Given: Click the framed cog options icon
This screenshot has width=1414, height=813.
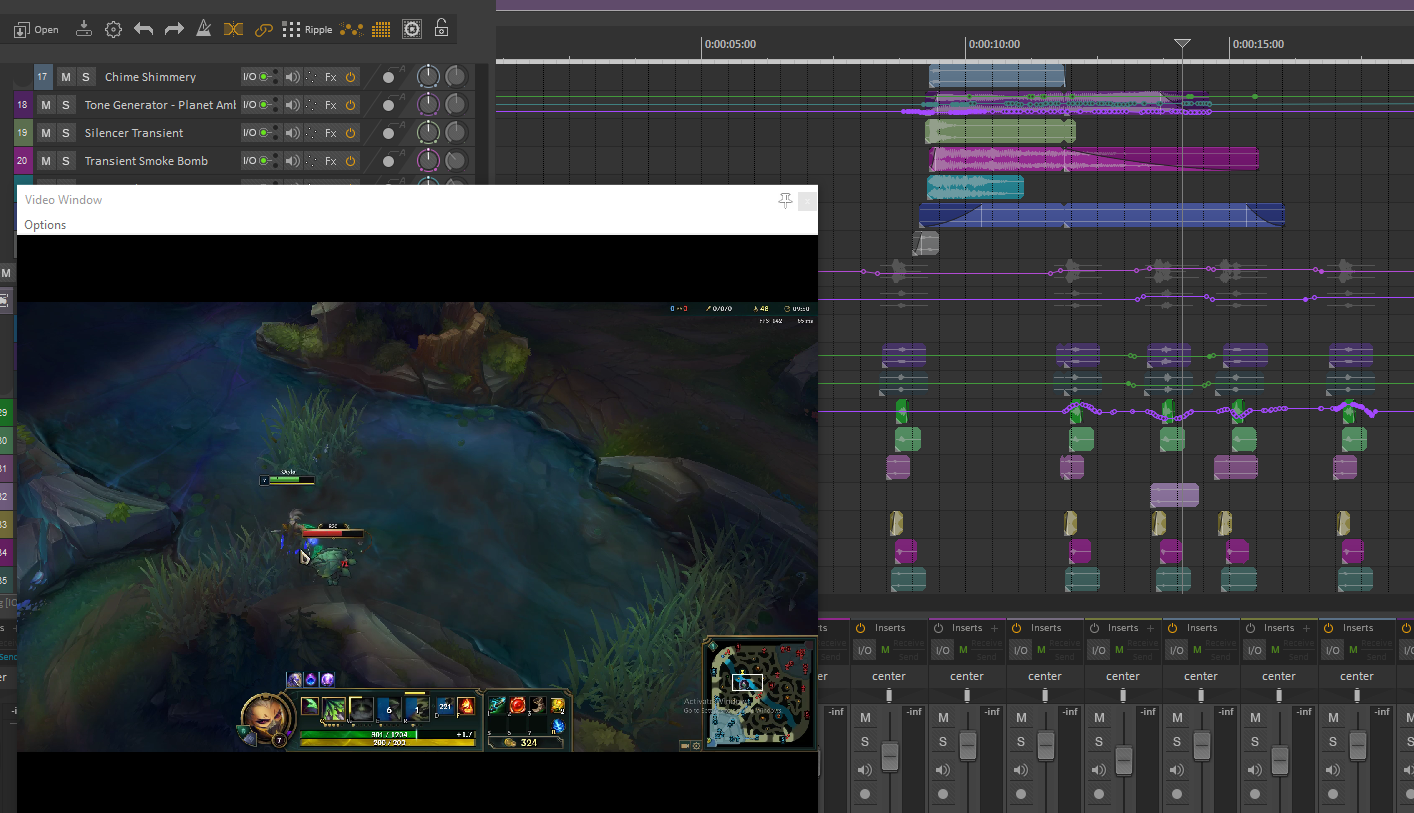Looking at the screenshot, I should (411, 29).
